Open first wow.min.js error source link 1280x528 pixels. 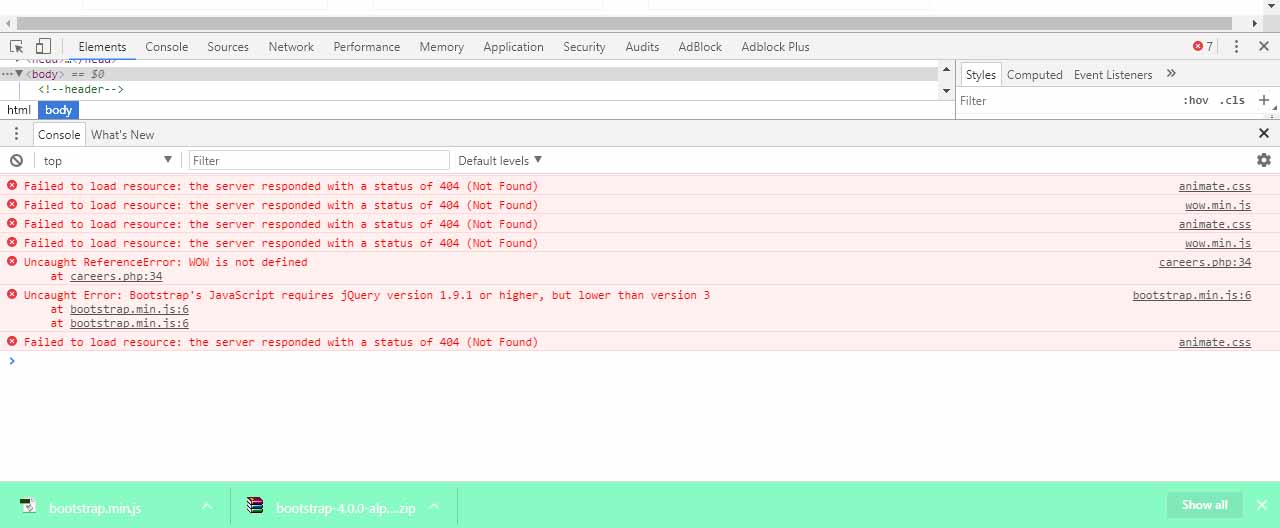pos(1218,205)
